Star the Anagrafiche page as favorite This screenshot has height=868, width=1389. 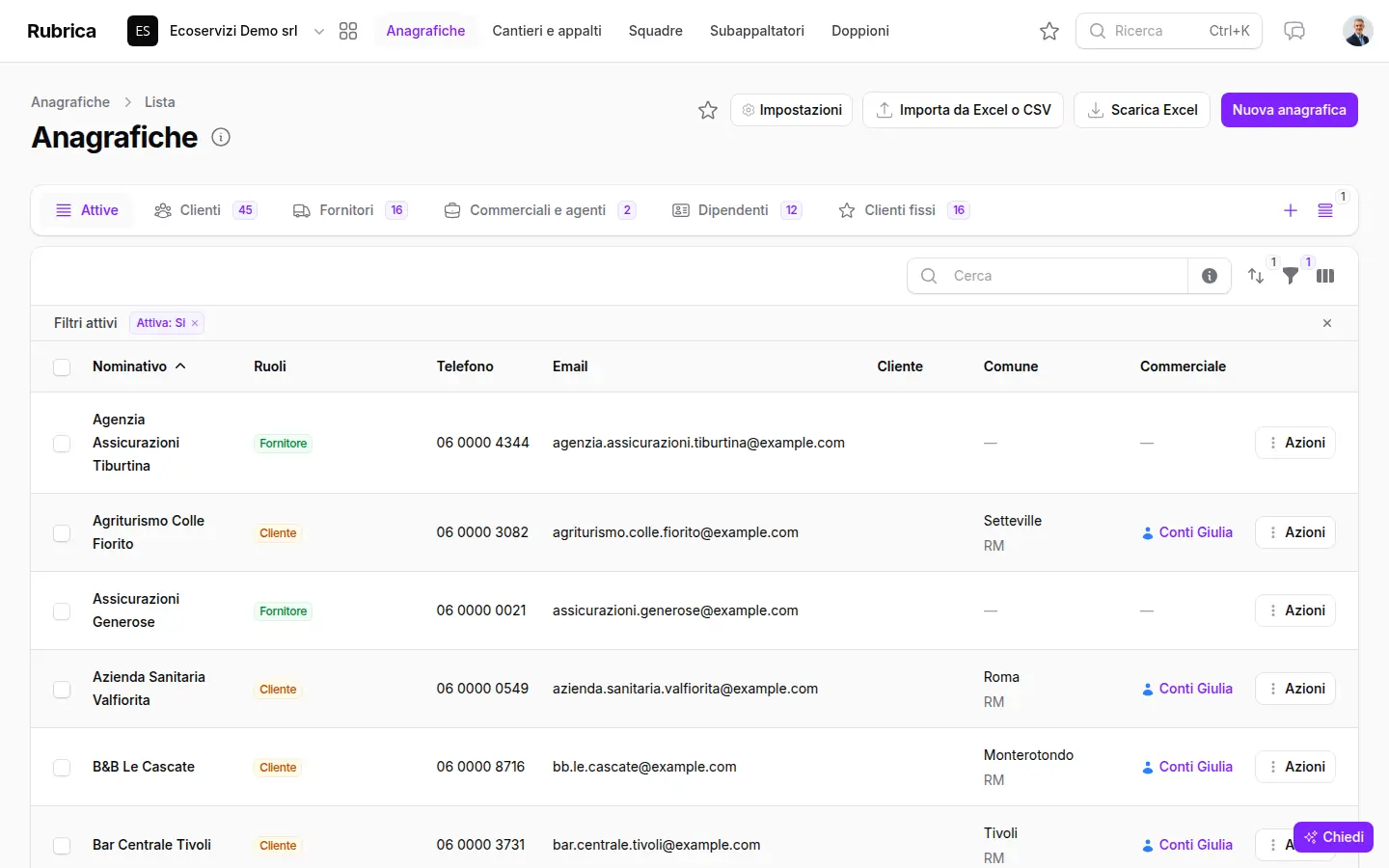[708, 110]
